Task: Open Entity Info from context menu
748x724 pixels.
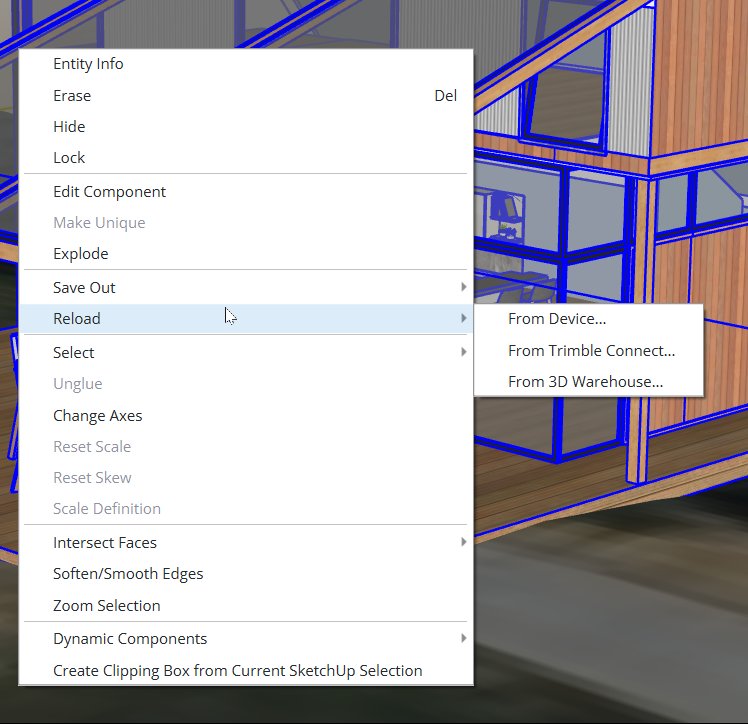Action: click(x=88, y=64)
